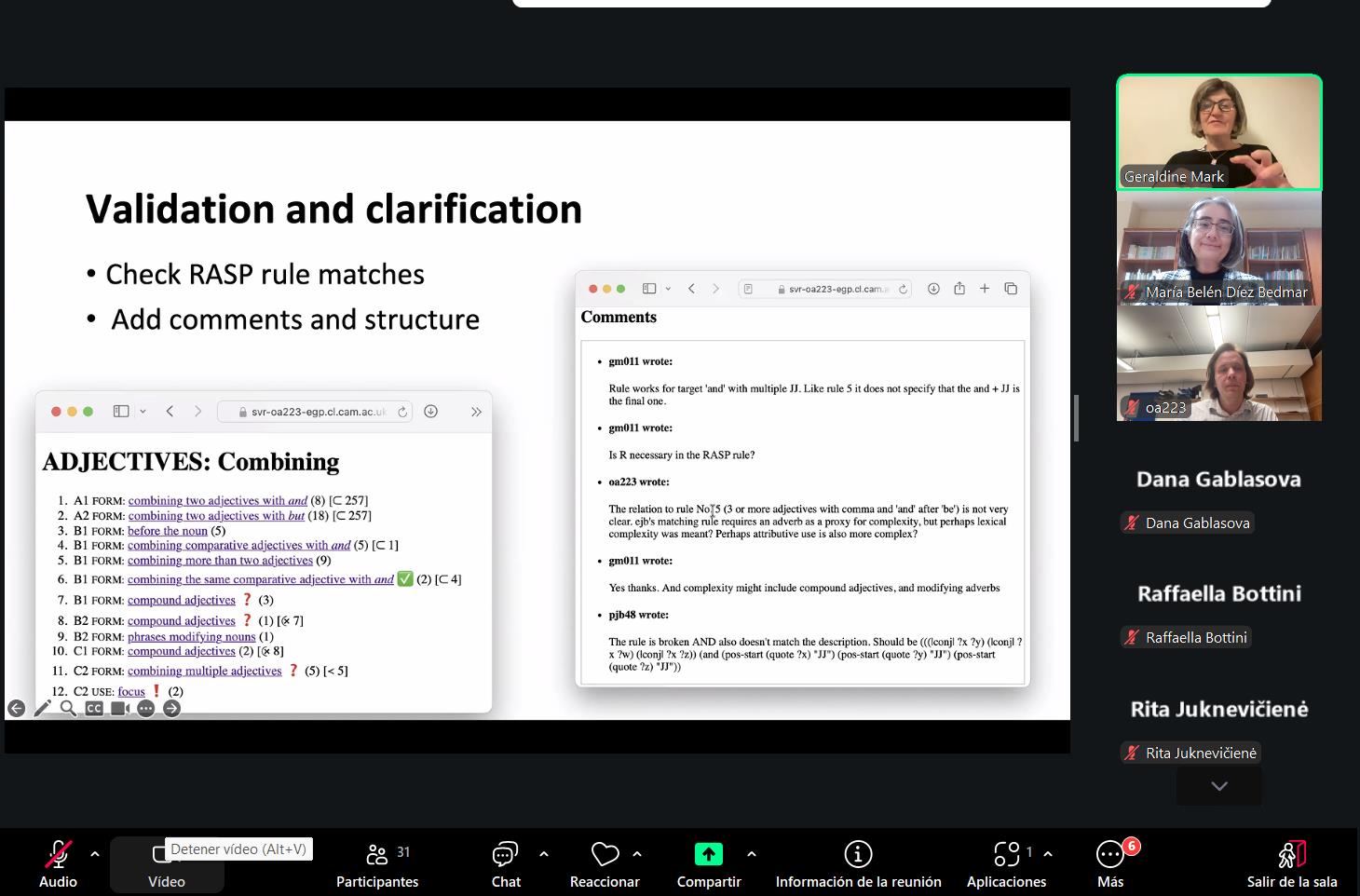Expand the options arrow beside Chat
The width and height of the screenshot is (1360, 896).
[544, 853]
